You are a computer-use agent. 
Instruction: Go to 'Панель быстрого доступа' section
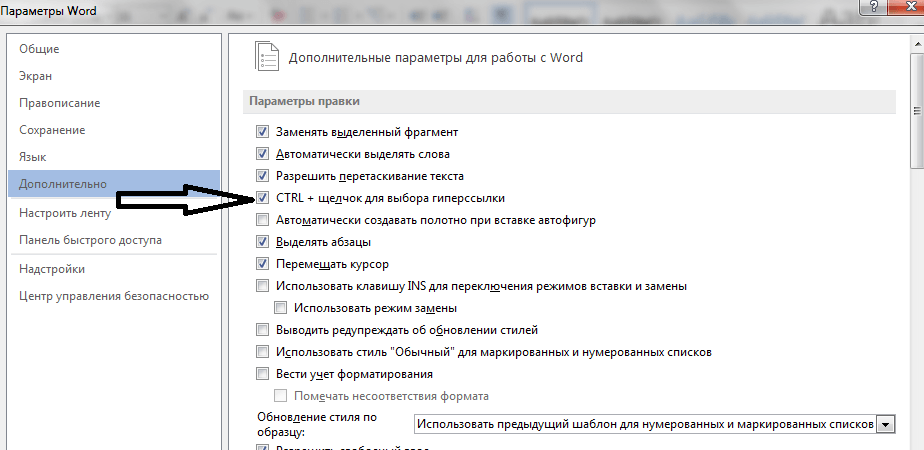[90, 240]
